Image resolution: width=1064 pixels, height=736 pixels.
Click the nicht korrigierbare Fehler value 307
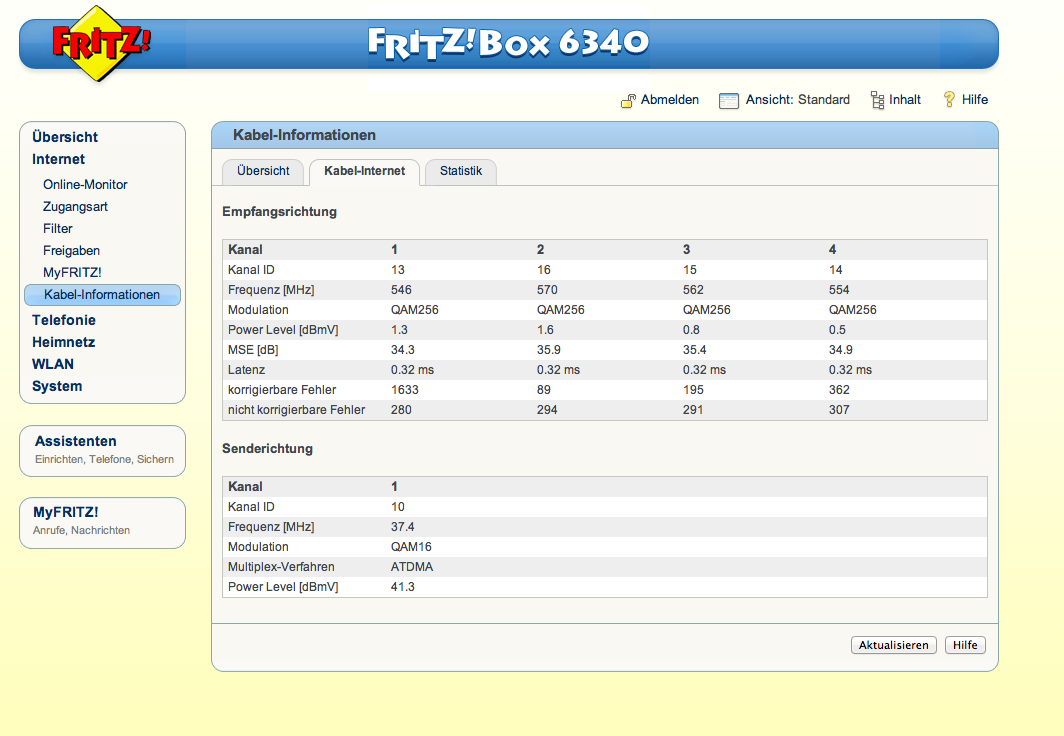[839, 410]
